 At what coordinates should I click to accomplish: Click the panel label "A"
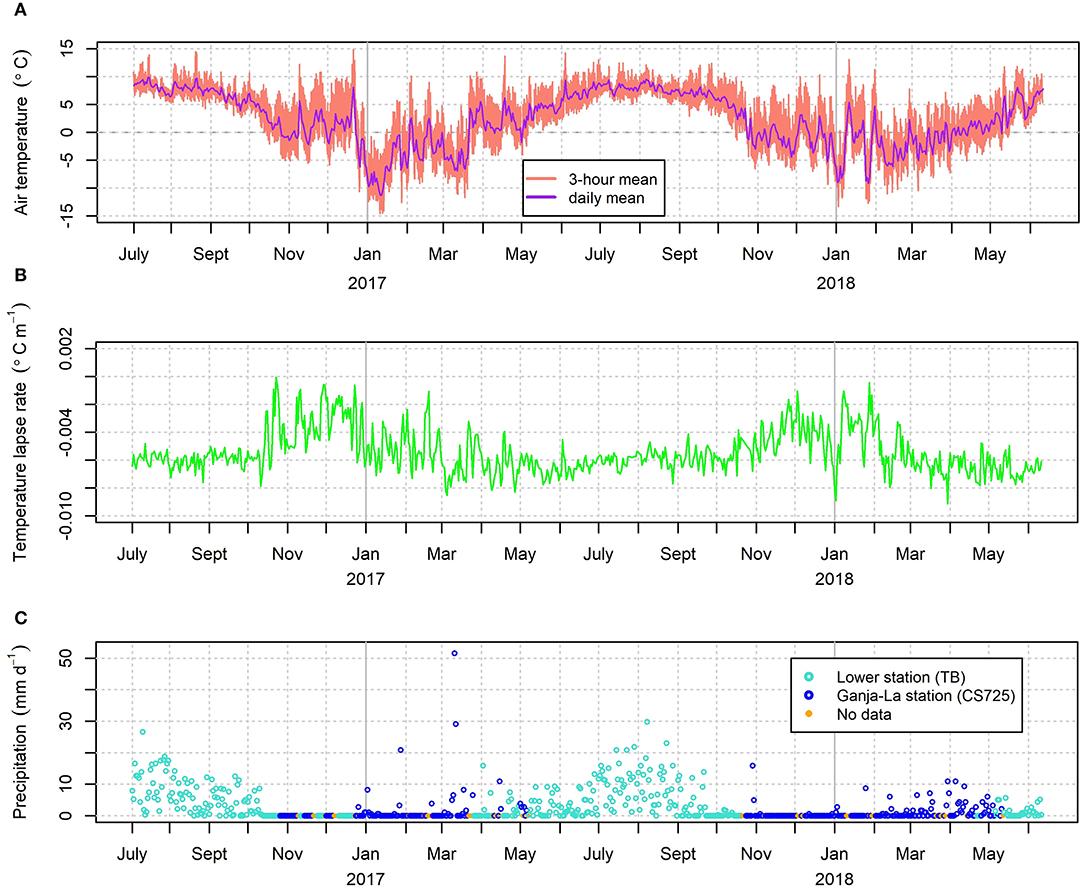(20, 10)
